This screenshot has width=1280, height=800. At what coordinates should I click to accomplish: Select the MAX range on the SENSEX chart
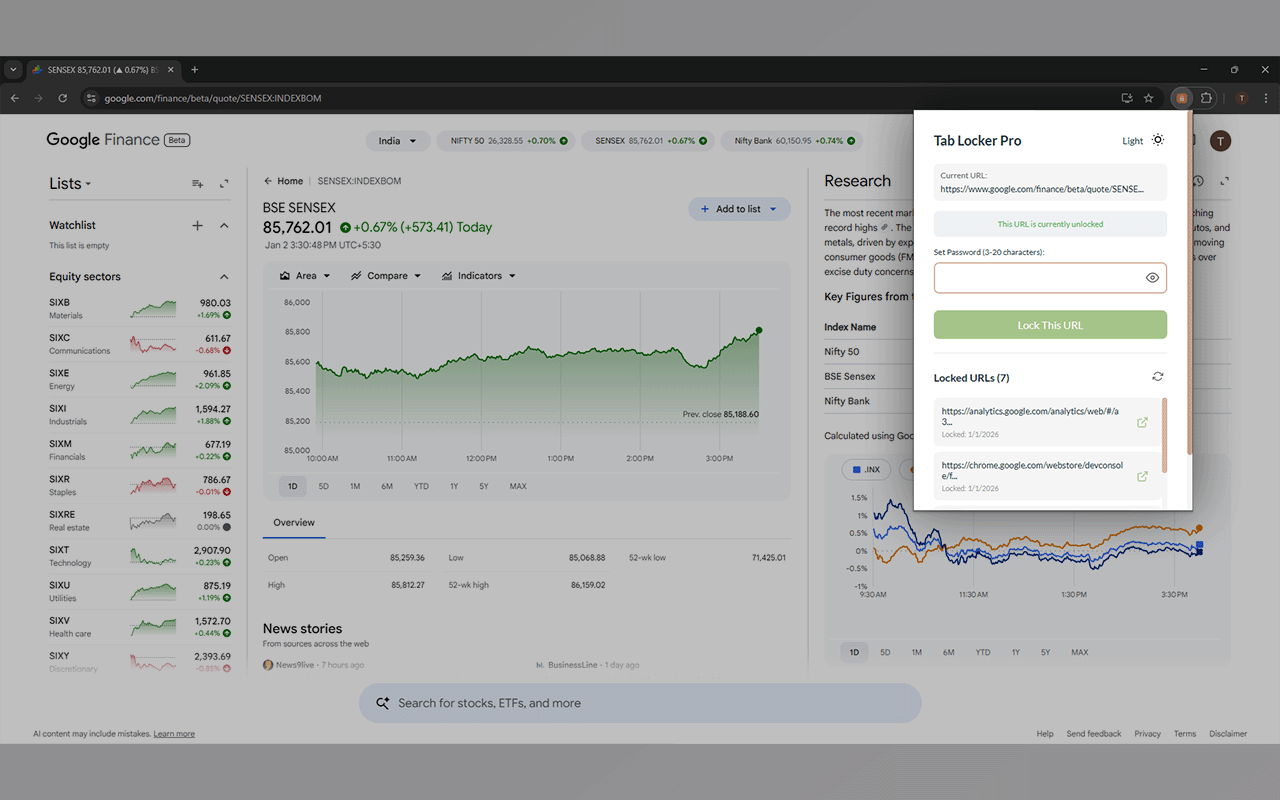point(518,487)
